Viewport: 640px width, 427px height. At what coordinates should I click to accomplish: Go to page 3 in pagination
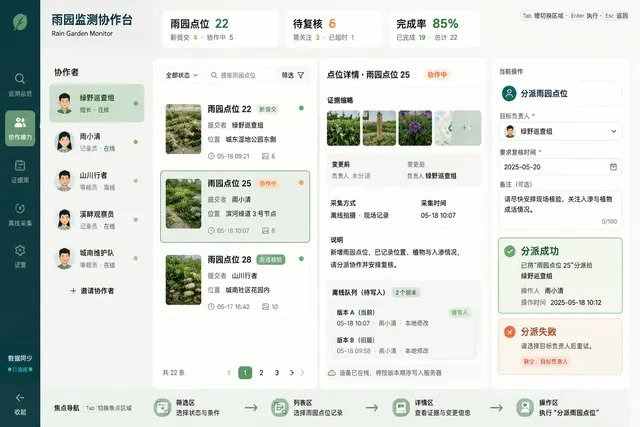point(277,372)
